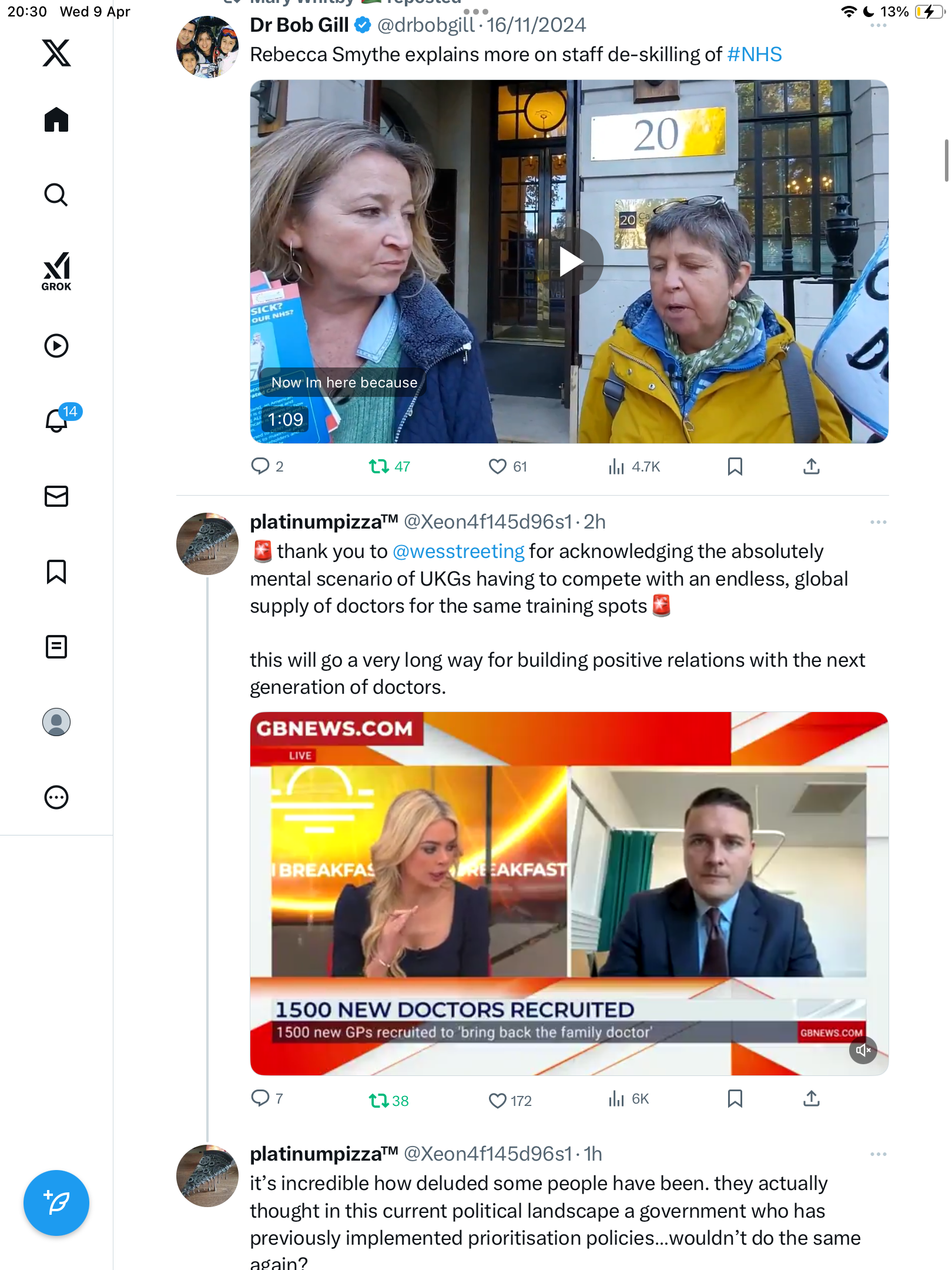Screen dimensions: 952x1270
Task: Open the @wesstreeting mention link
Action: click(x=458, y=552)
